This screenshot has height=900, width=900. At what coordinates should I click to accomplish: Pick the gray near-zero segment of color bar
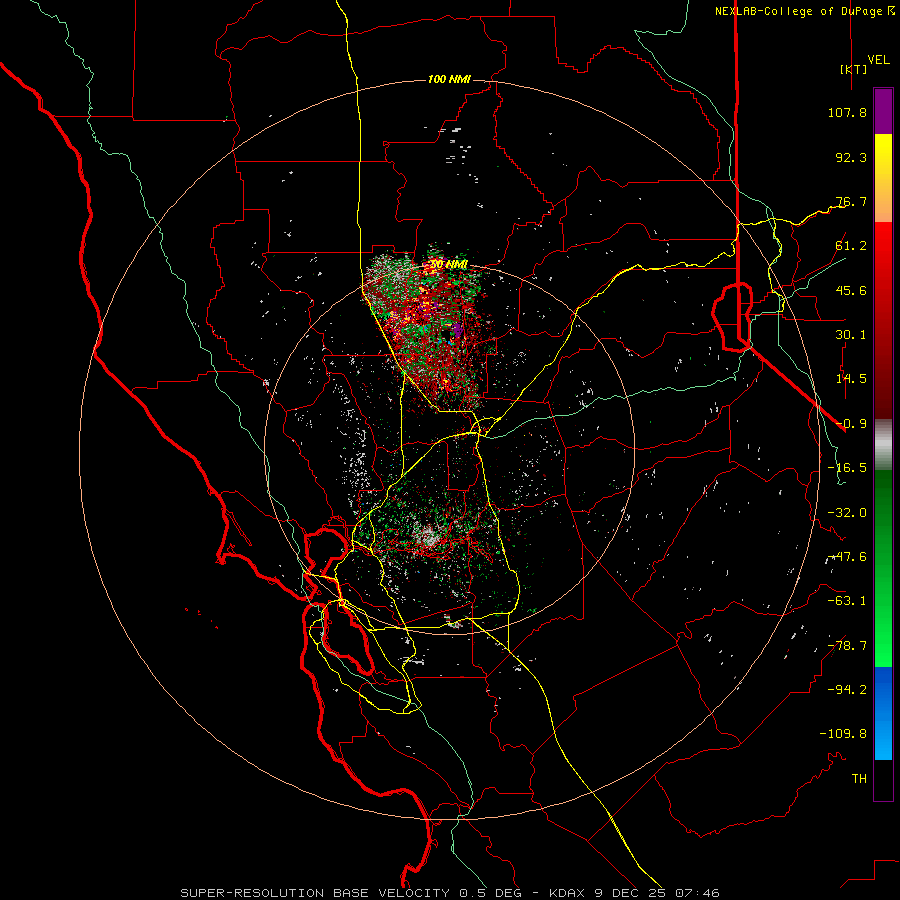click(883, 445)
